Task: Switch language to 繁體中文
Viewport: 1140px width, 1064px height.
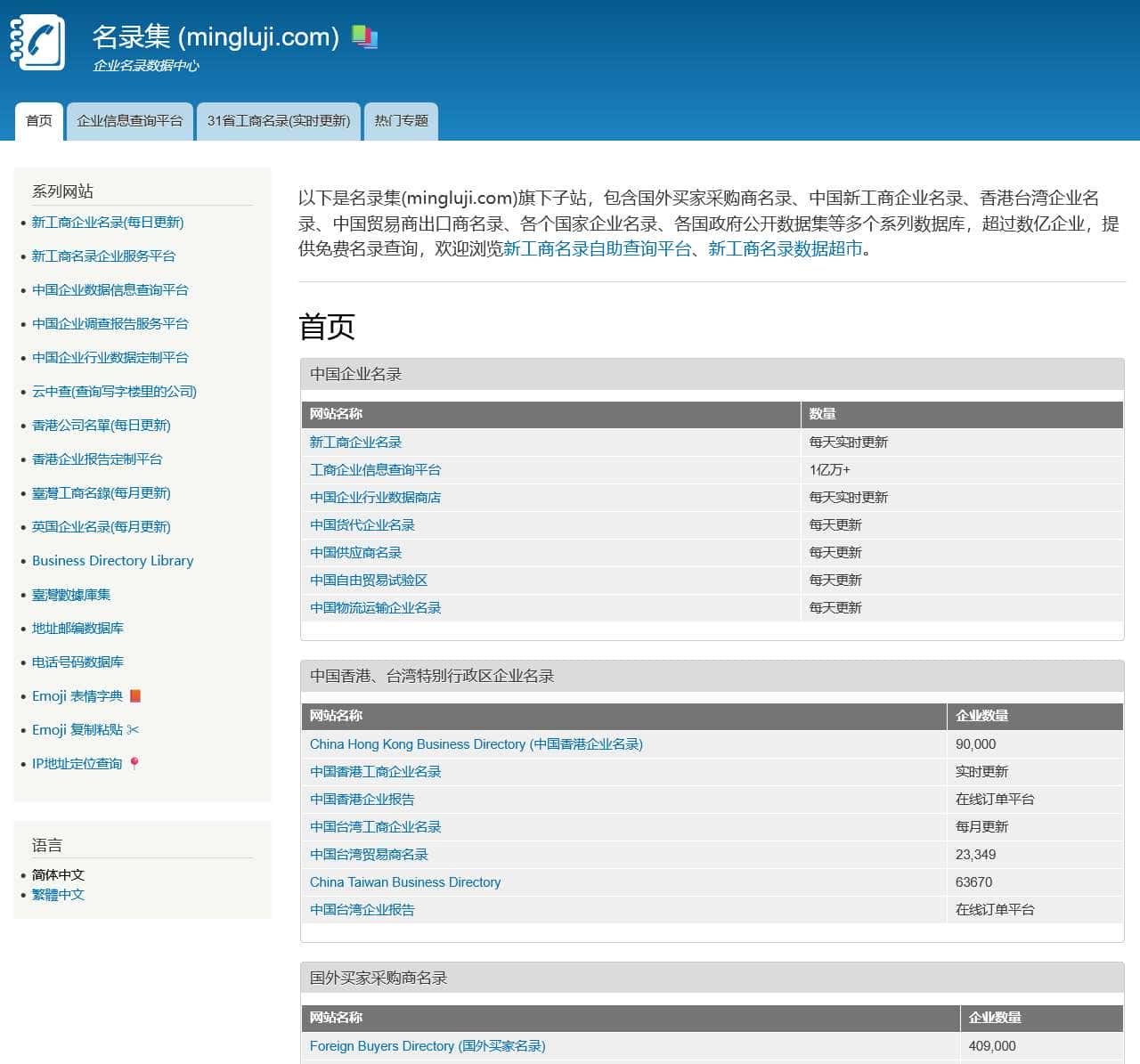Action: click(58, 895)
